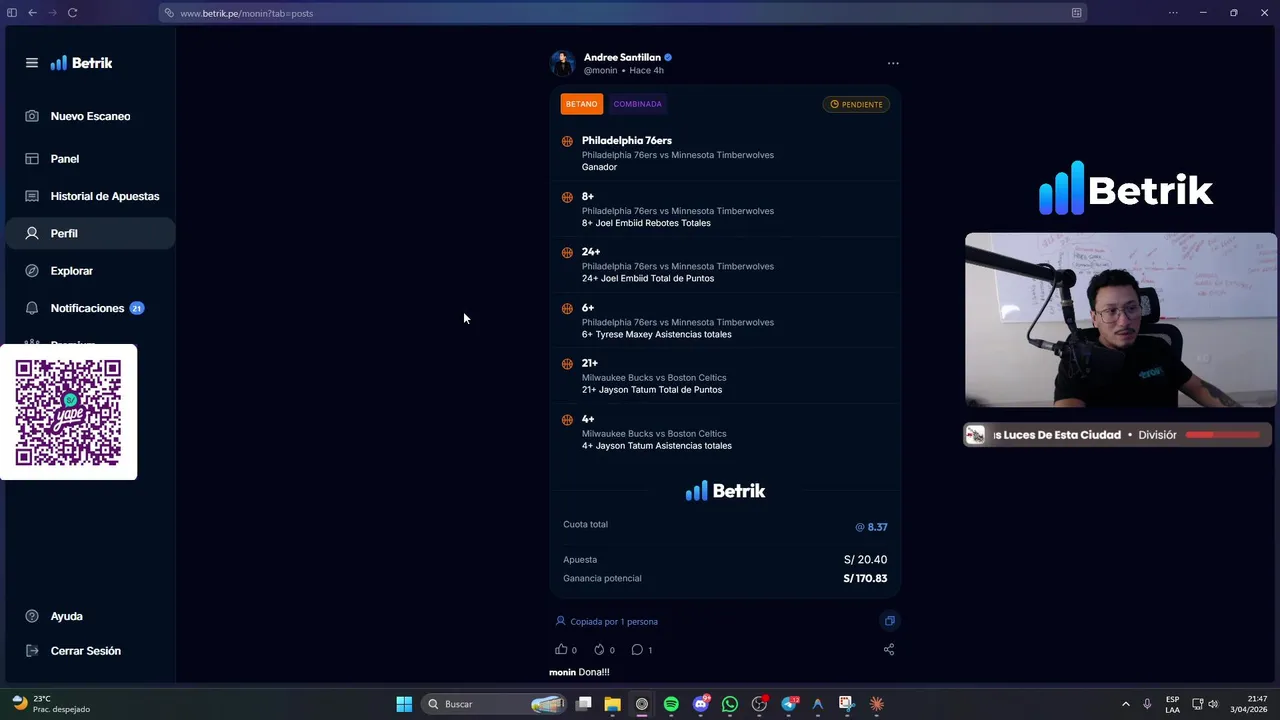
Task: Click the notifications count badge 21
Action: point(137,308)
